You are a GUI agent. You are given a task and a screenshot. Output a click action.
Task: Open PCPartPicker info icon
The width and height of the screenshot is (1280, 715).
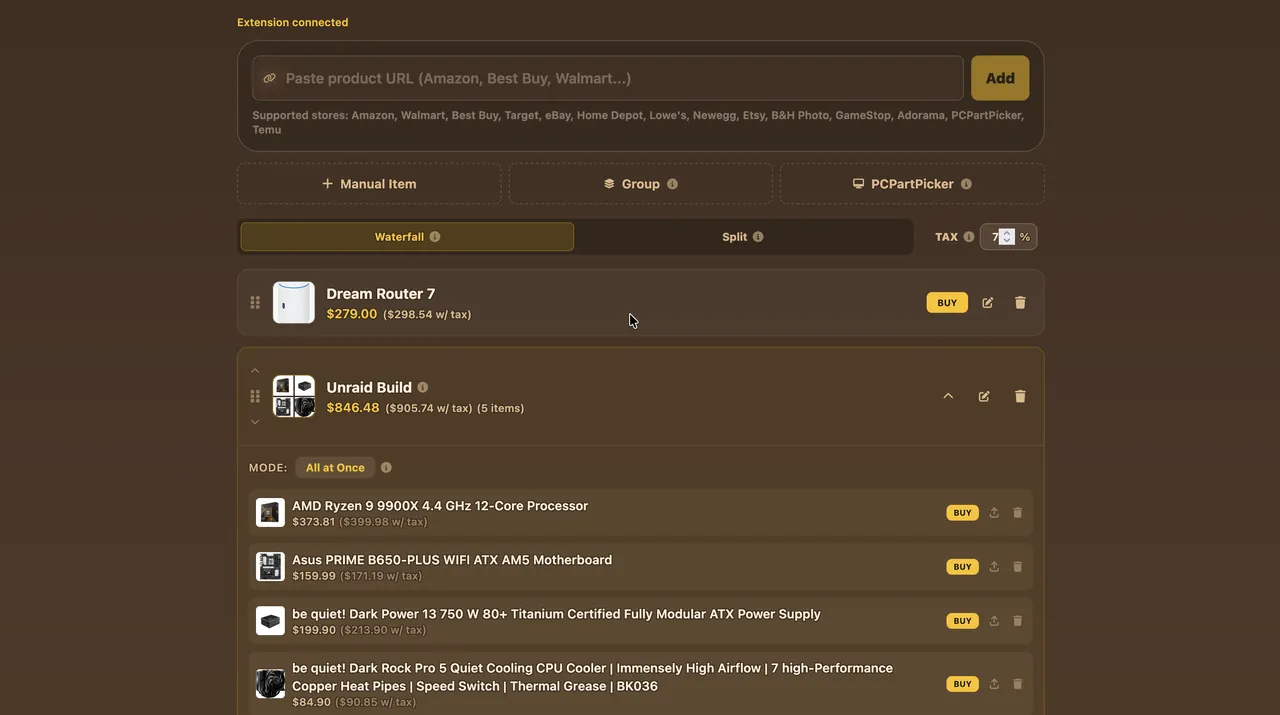point(966,184)
